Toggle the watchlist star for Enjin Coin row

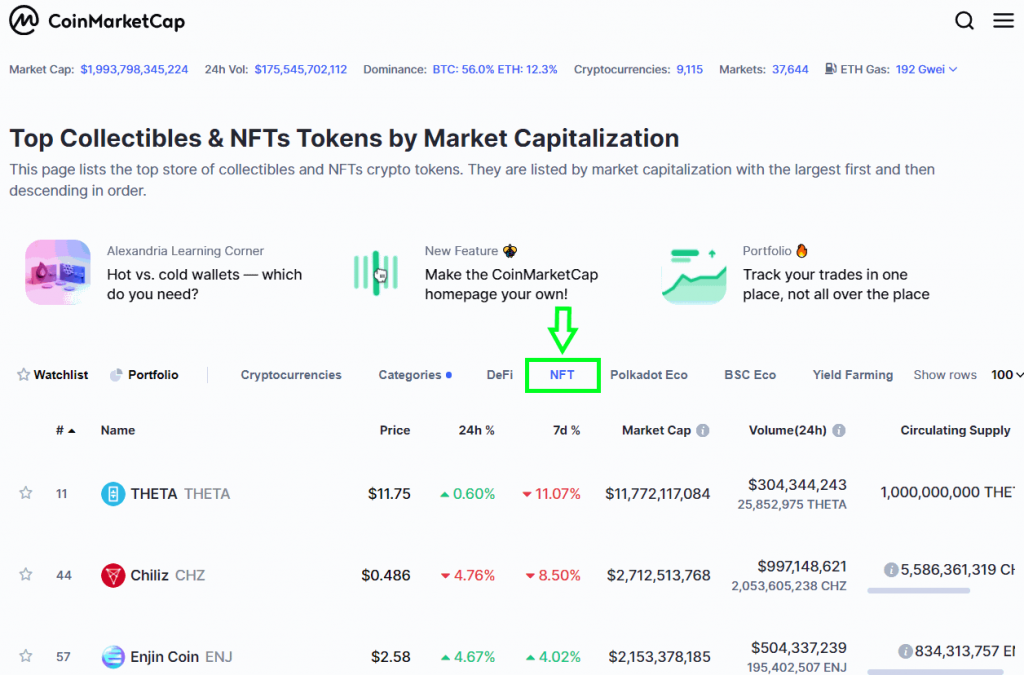click(25, 655)
